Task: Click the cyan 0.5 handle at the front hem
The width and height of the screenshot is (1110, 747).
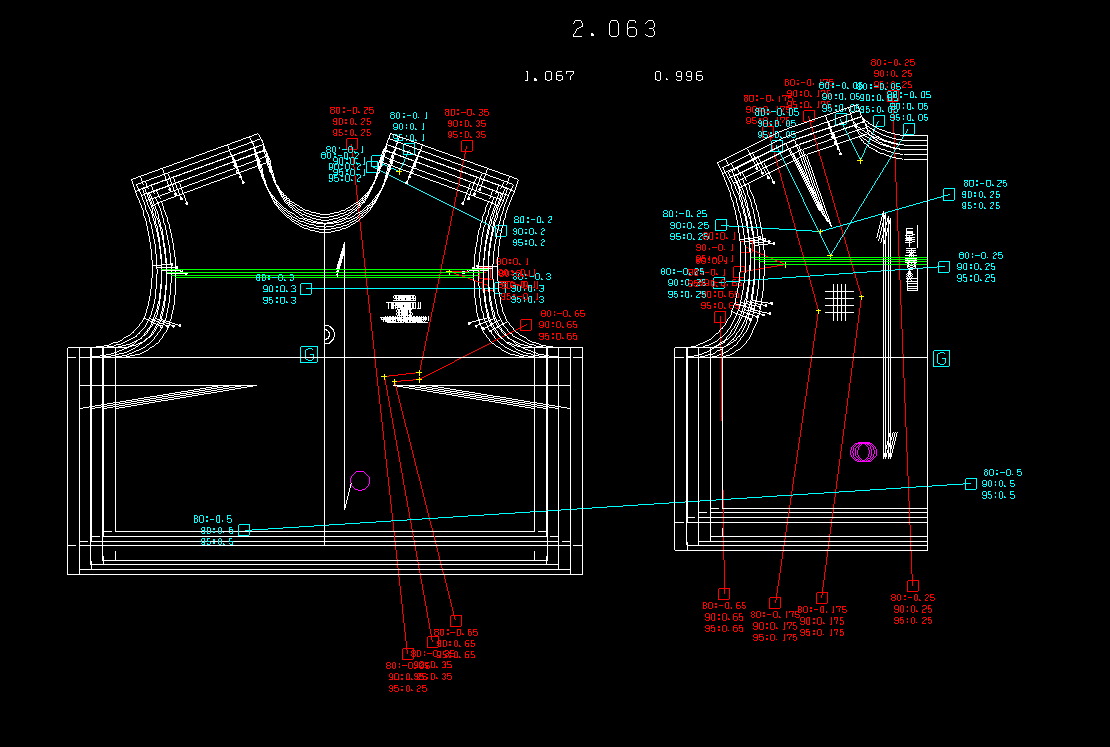Action: [x=244, y=530]
